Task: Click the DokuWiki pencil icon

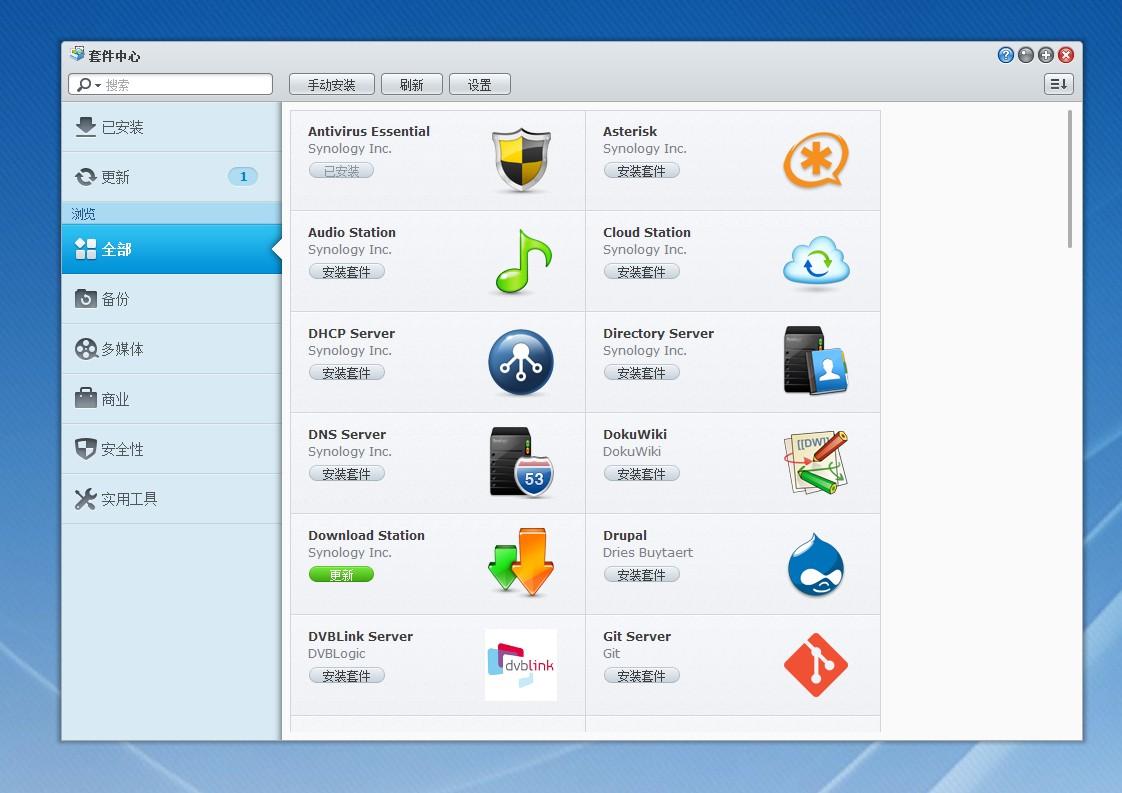Action: click(816, 463)
